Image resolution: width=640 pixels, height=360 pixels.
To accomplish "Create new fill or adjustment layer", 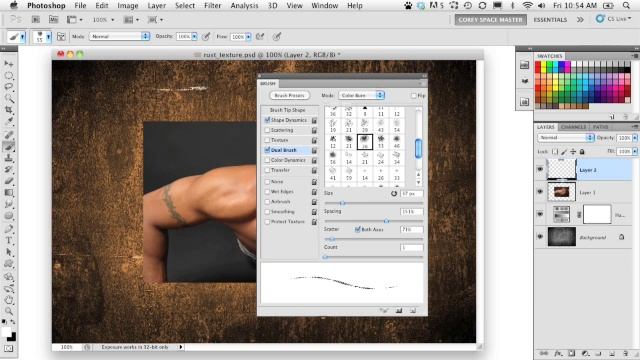I will pyautogui.click(x=585, y=353).
